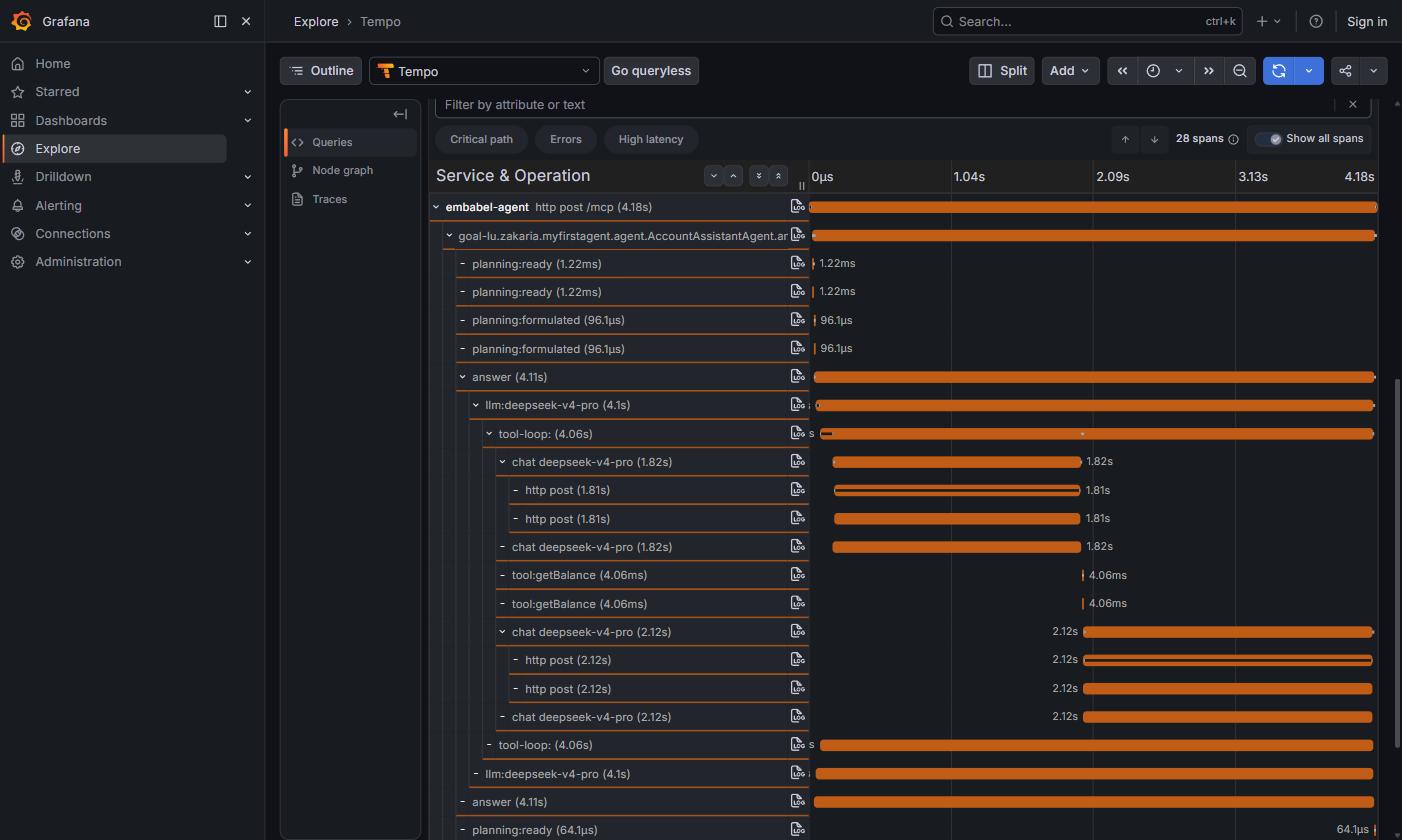
Task: Click Explore breadcrumb link
Action: coord(316,21)
